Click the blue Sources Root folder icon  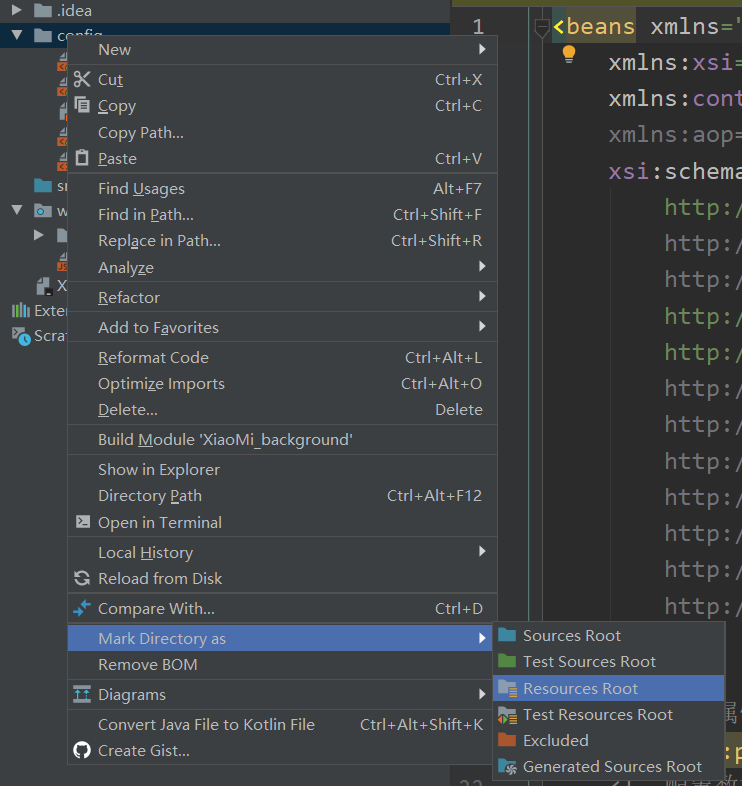(507, 635)
